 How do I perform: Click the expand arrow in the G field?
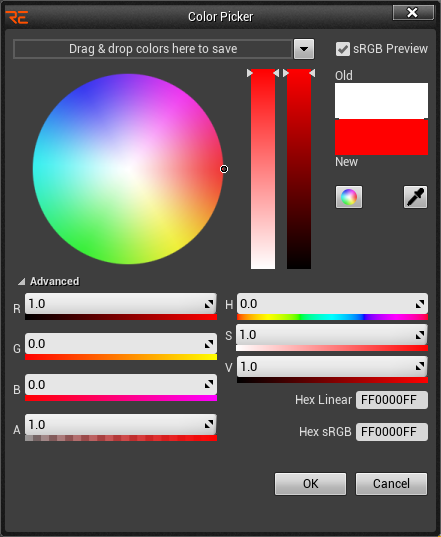209,344
